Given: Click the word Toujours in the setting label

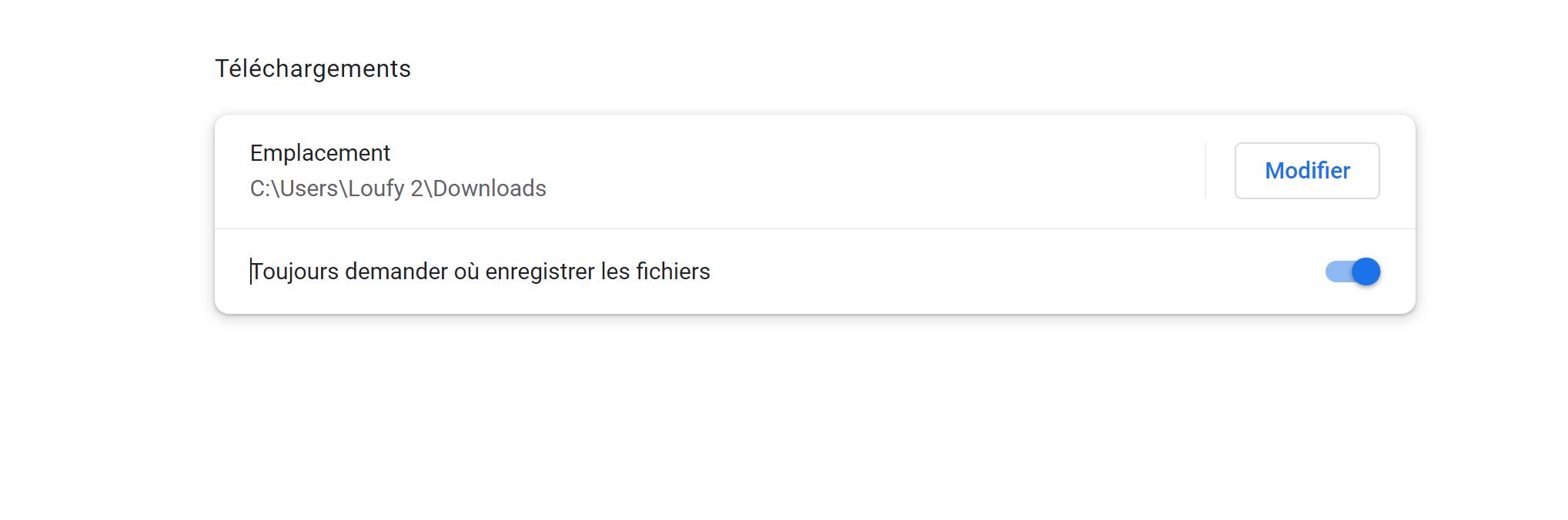Looking at the screenshot, I should point(295,272).
